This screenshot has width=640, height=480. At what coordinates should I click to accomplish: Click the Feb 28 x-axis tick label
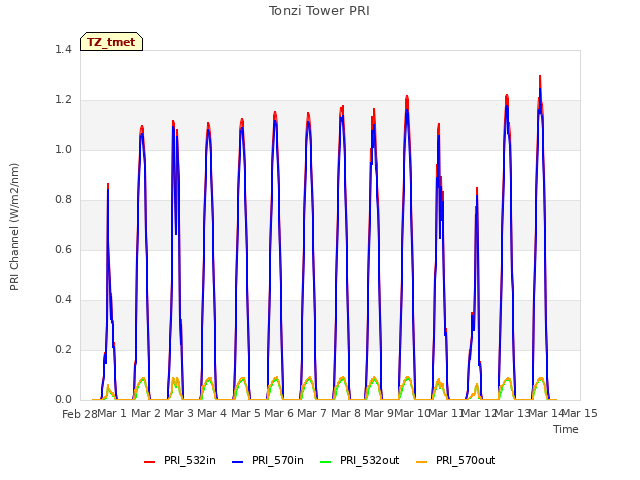(x=80, y=414)
